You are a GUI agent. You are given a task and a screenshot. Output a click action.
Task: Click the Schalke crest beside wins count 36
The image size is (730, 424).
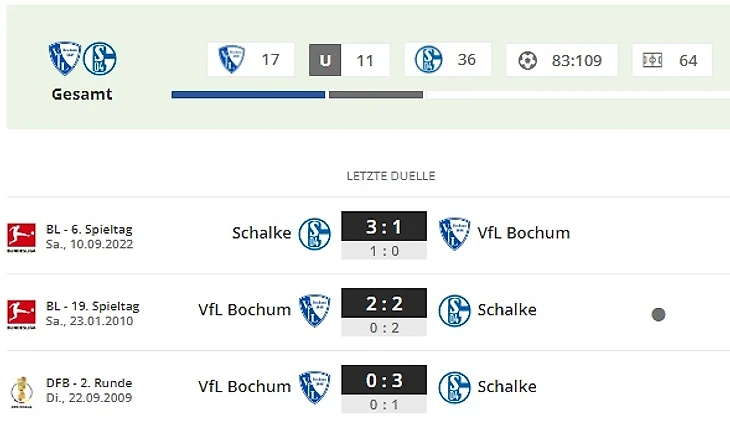click(x=429, y=59)
